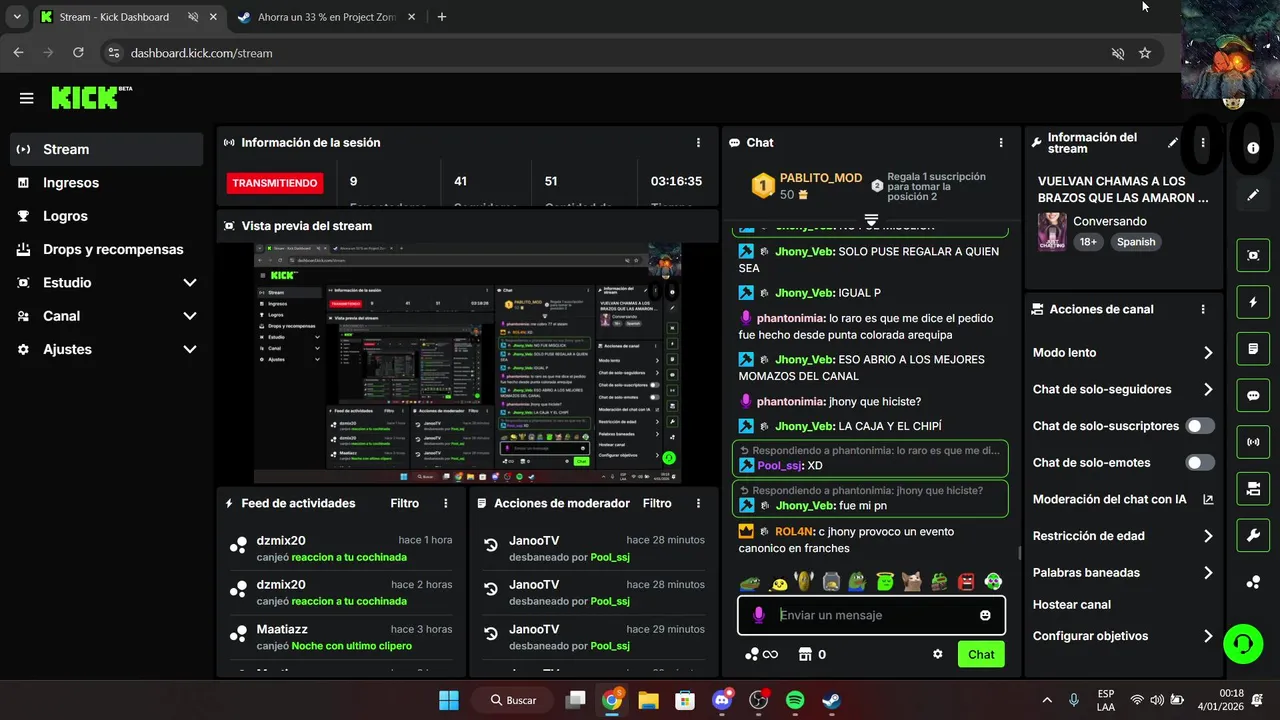Toggle the broadcast signal icon in the right toolbar
This screenshot has height=720, width=1280.
(x=1253, y=442)
